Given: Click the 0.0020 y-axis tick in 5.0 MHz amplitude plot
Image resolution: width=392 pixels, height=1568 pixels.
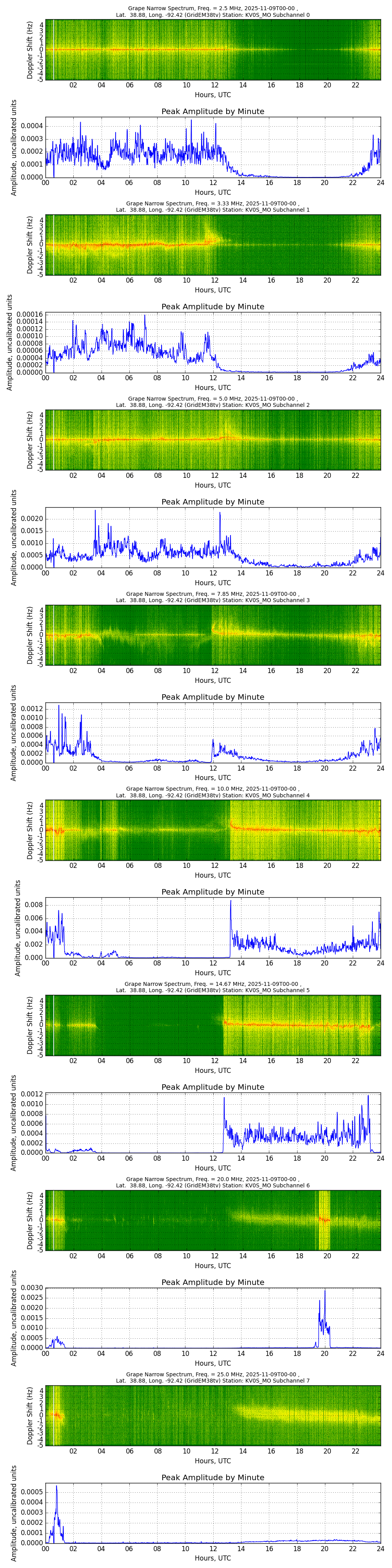Looking at the screenshot, I should [x=32, y=519].
